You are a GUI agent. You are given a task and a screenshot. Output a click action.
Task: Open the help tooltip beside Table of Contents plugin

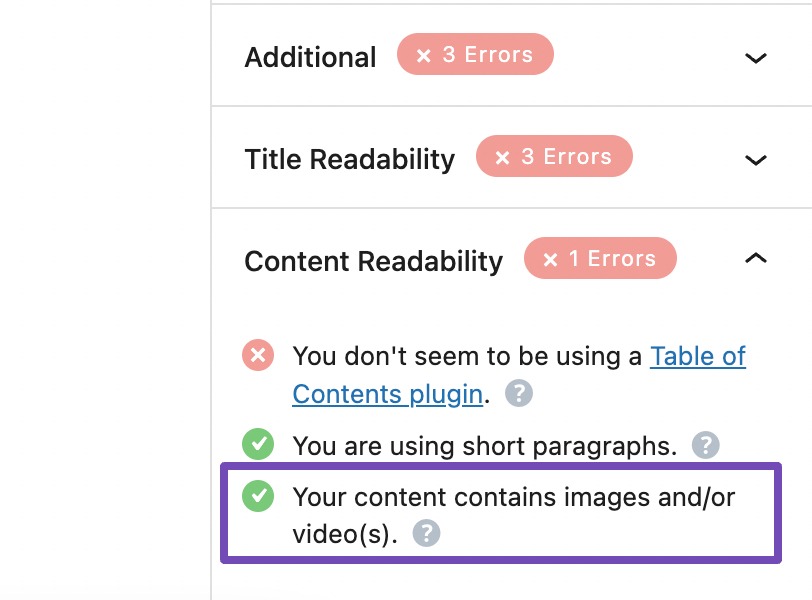tap(518, 394)
